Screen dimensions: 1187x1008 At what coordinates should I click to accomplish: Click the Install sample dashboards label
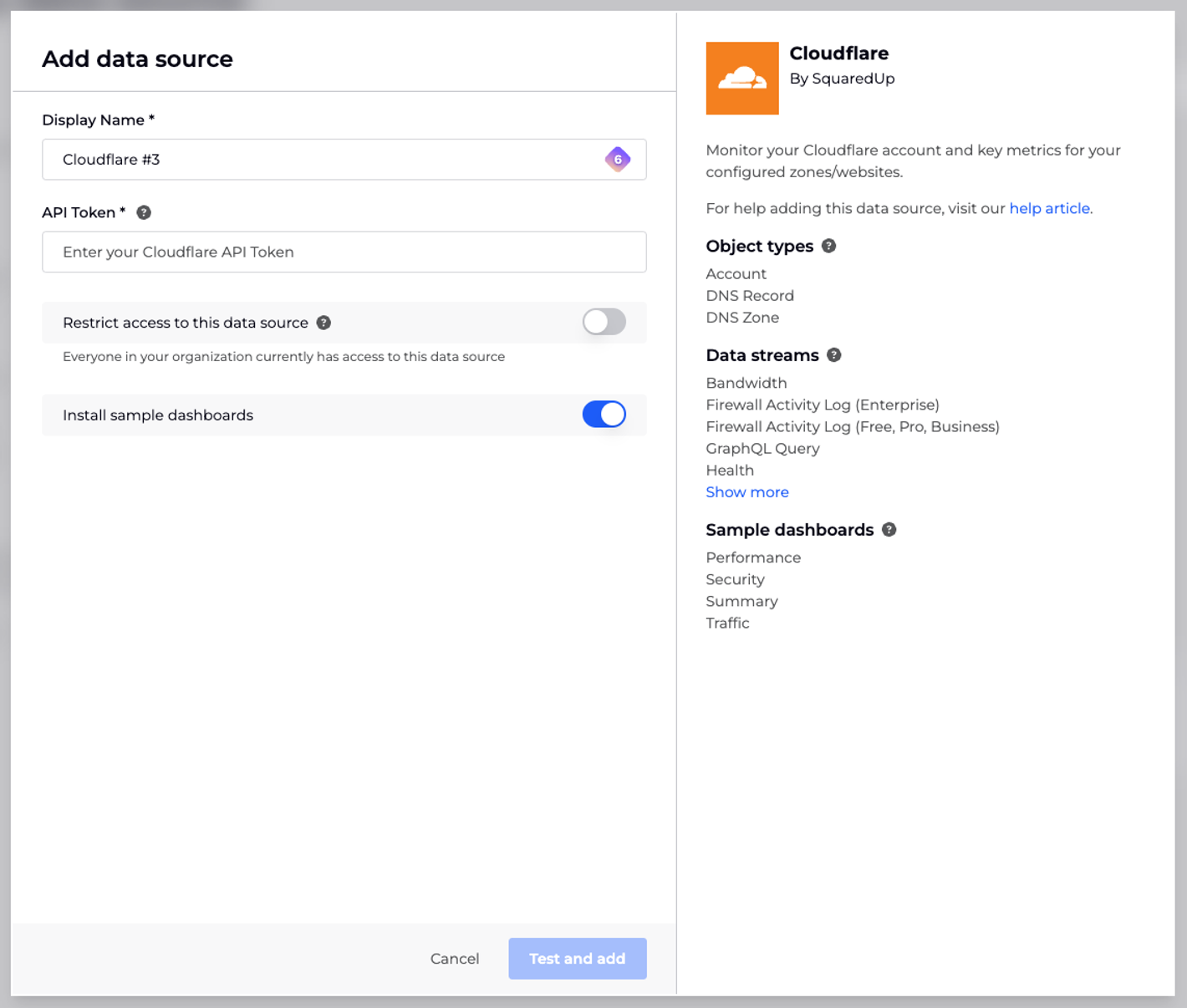tap(158, 415)
